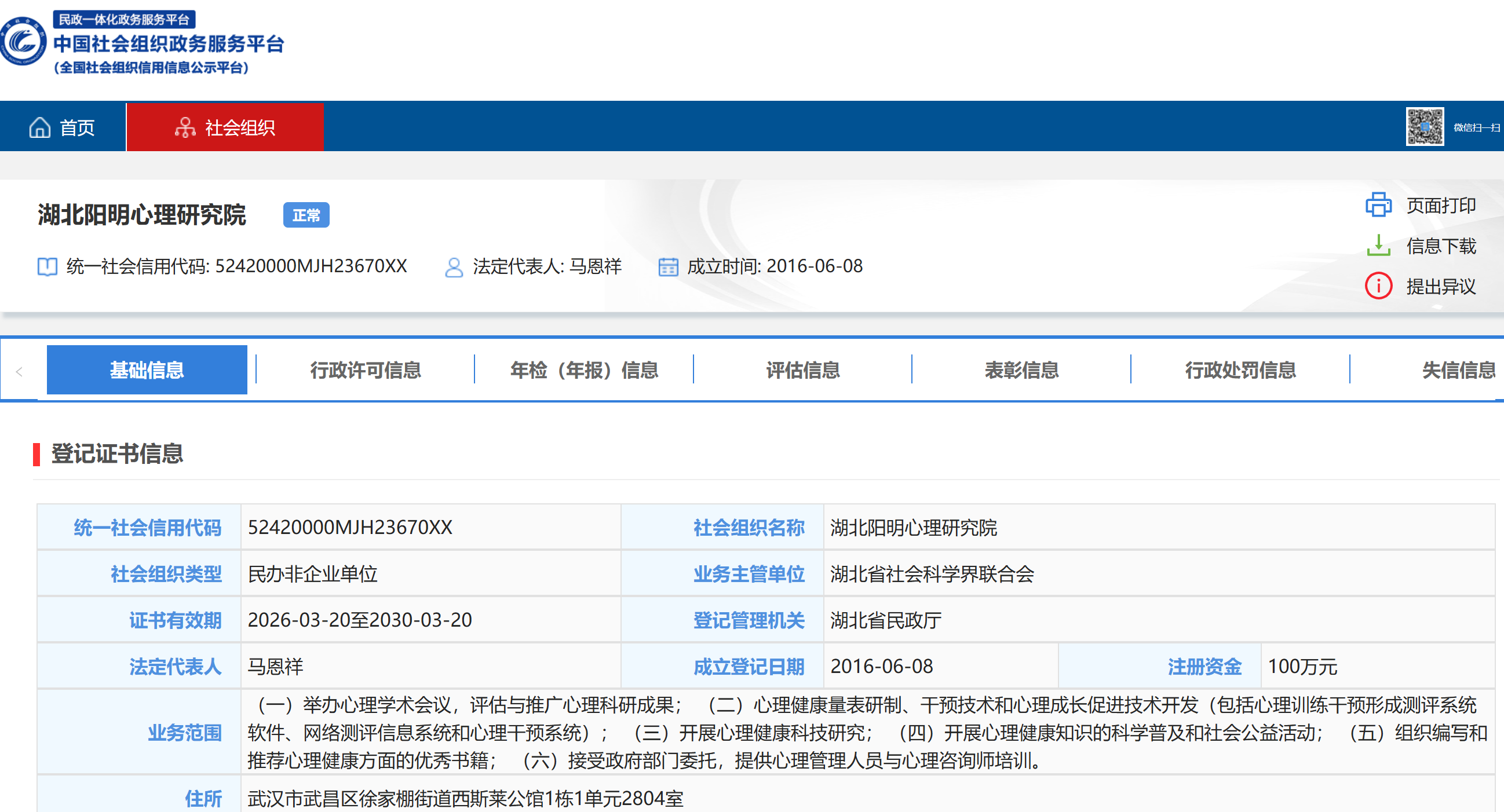Image resolution: width=1504 pixels, height=812 pixels.
Task: Click the 社会组织名称 label cell
Action: [722, 527]
